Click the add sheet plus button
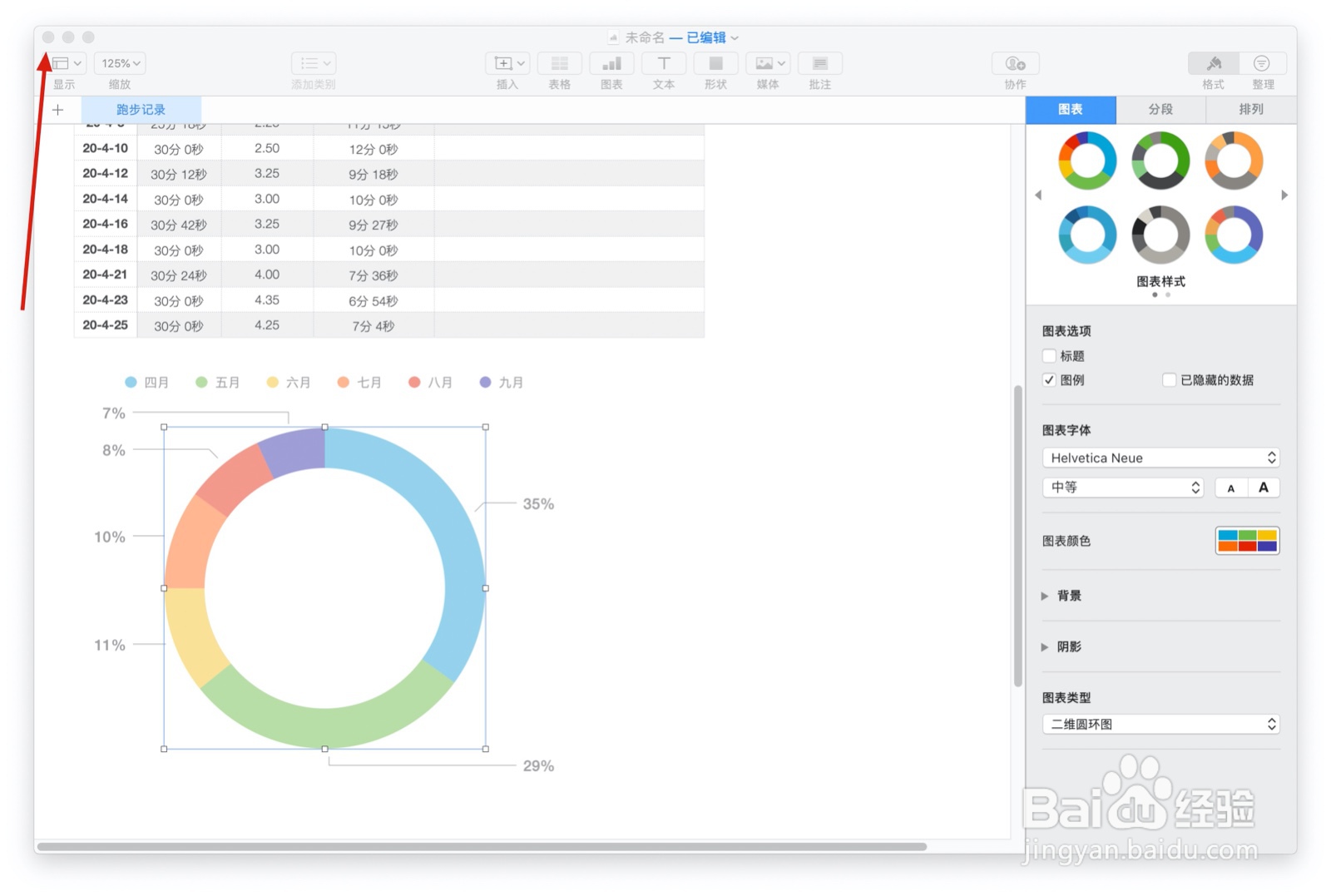 click(x=57, y=109)
